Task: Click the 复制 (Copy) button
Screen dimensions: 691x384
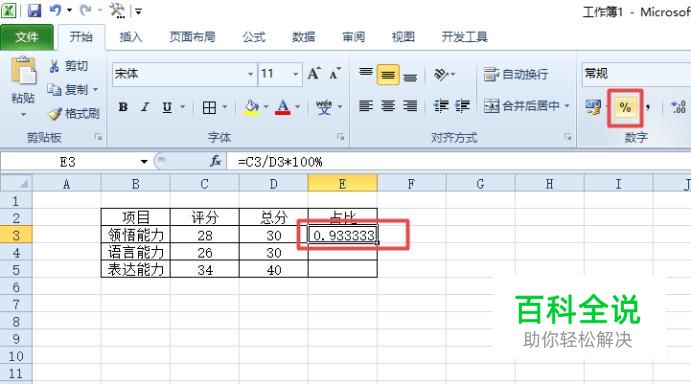Action: (x=67, y=89)
